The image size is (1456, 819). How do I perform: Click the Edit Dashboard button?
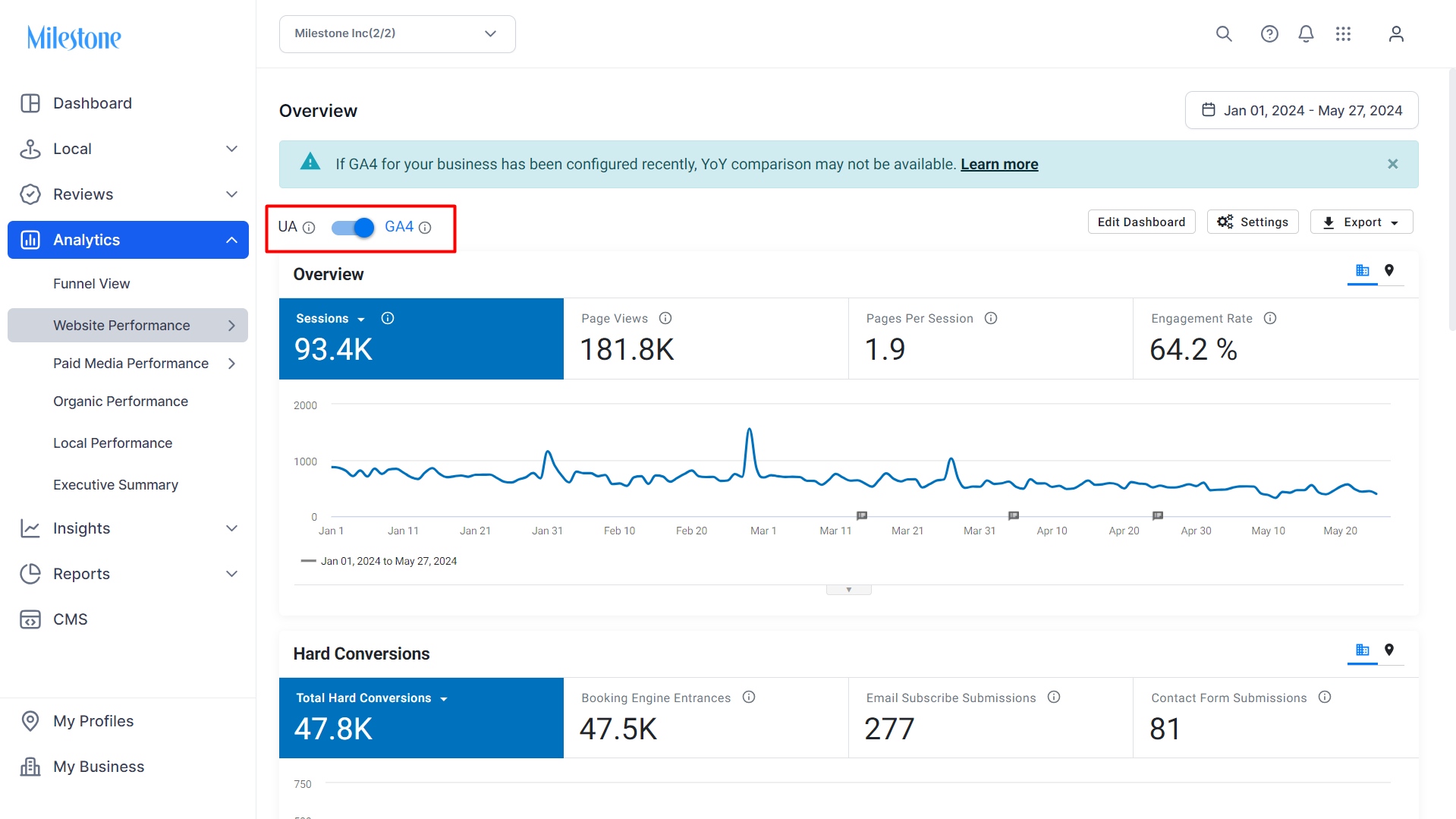pos(1141,222)
